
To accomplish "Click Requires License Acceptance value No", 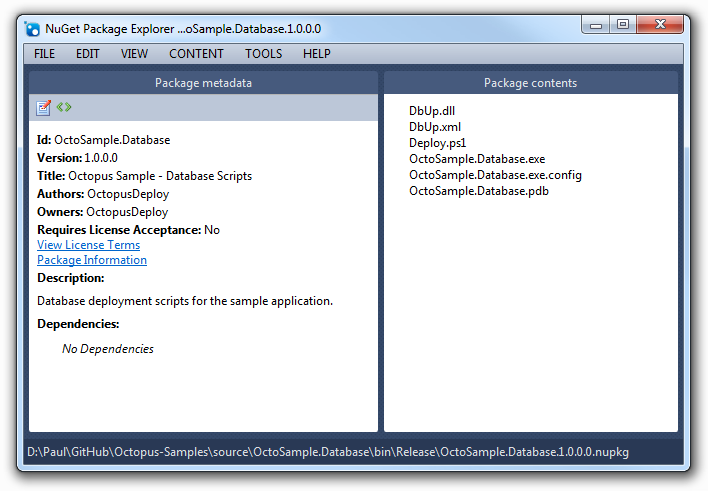I will tap(212, 230).
